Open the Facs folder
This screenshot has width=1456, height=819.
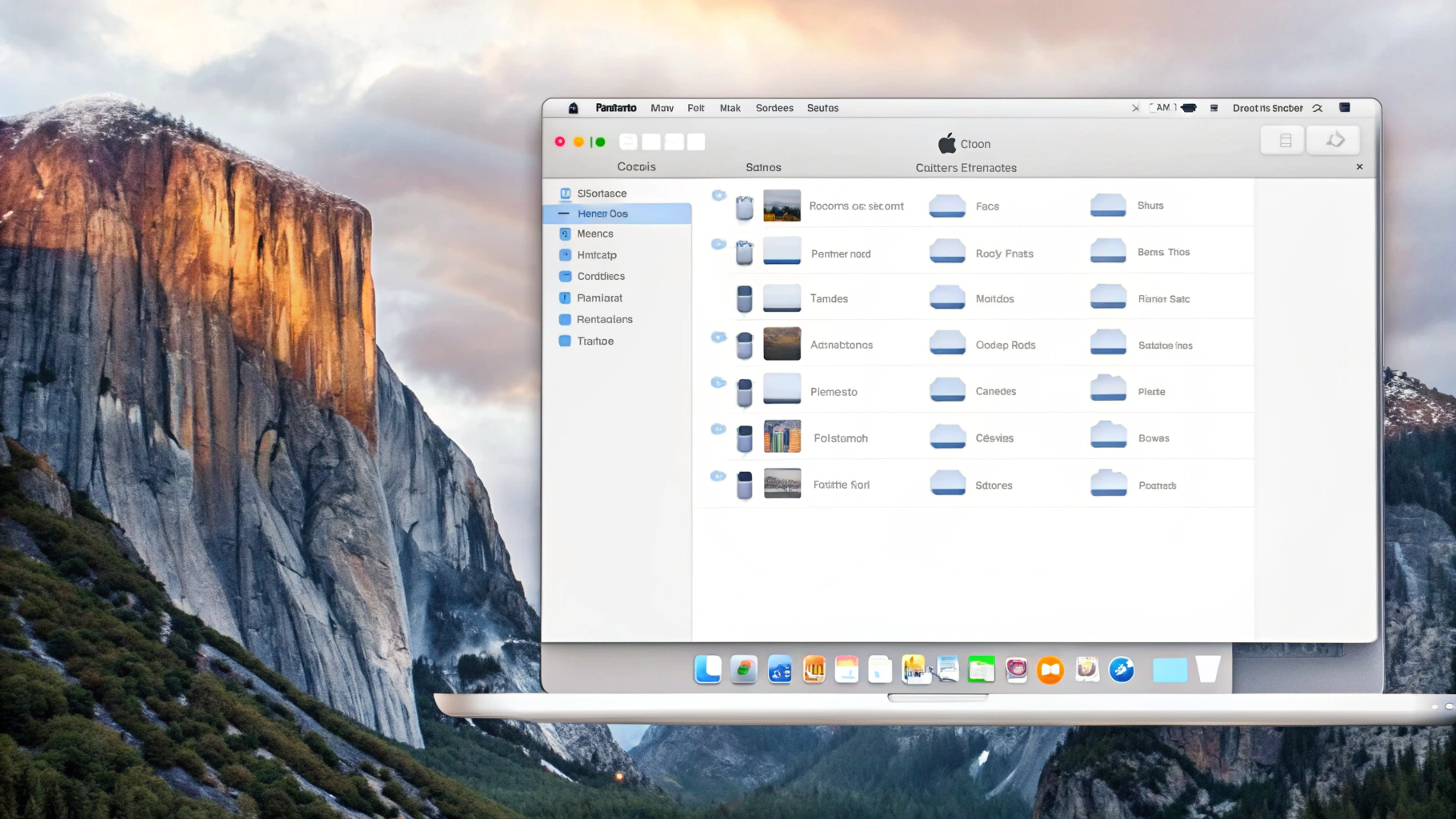coord(948,206)
